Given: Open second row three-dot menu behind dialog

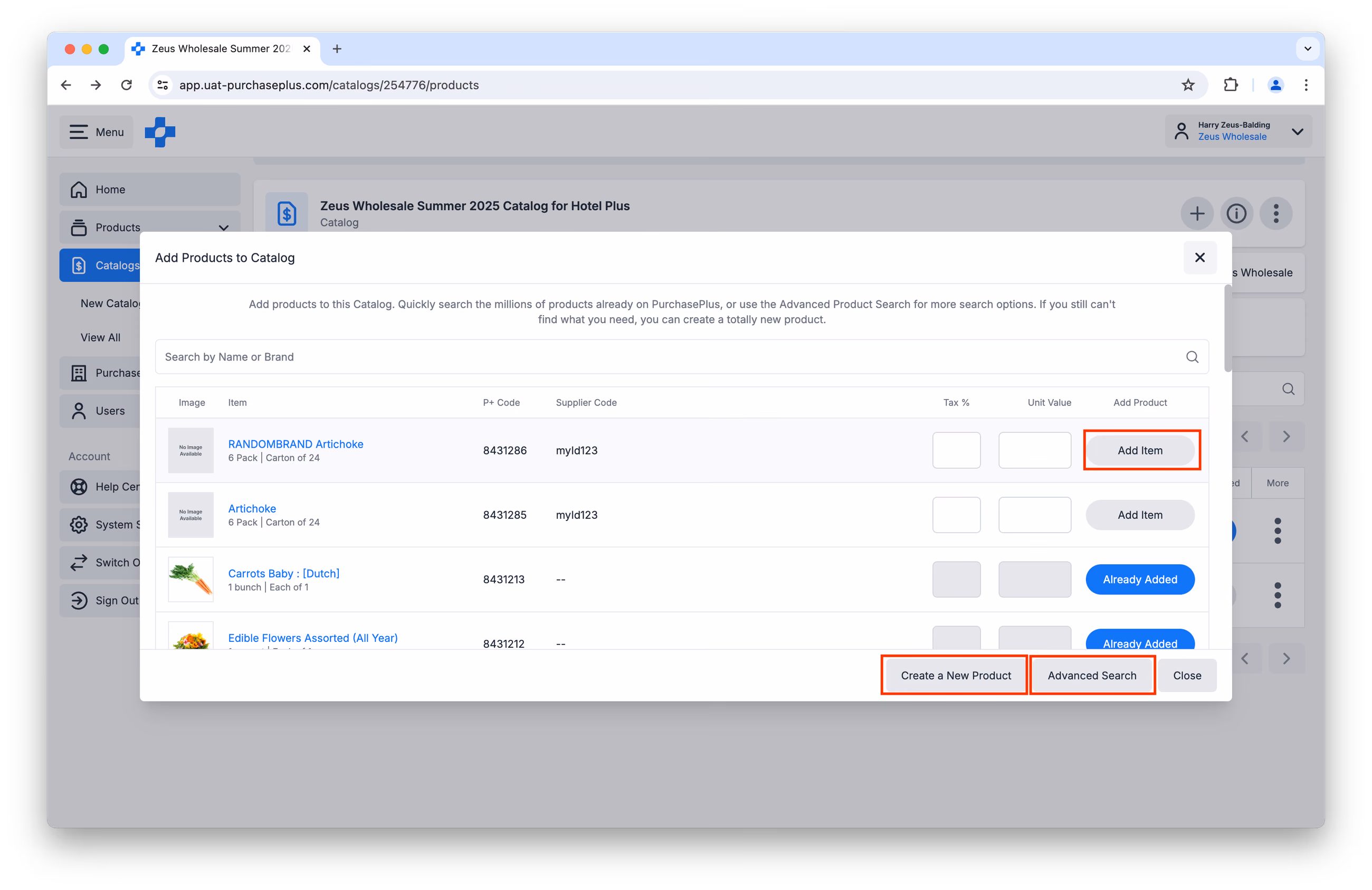Looking at the screenshot, I should pos(1278,596).
